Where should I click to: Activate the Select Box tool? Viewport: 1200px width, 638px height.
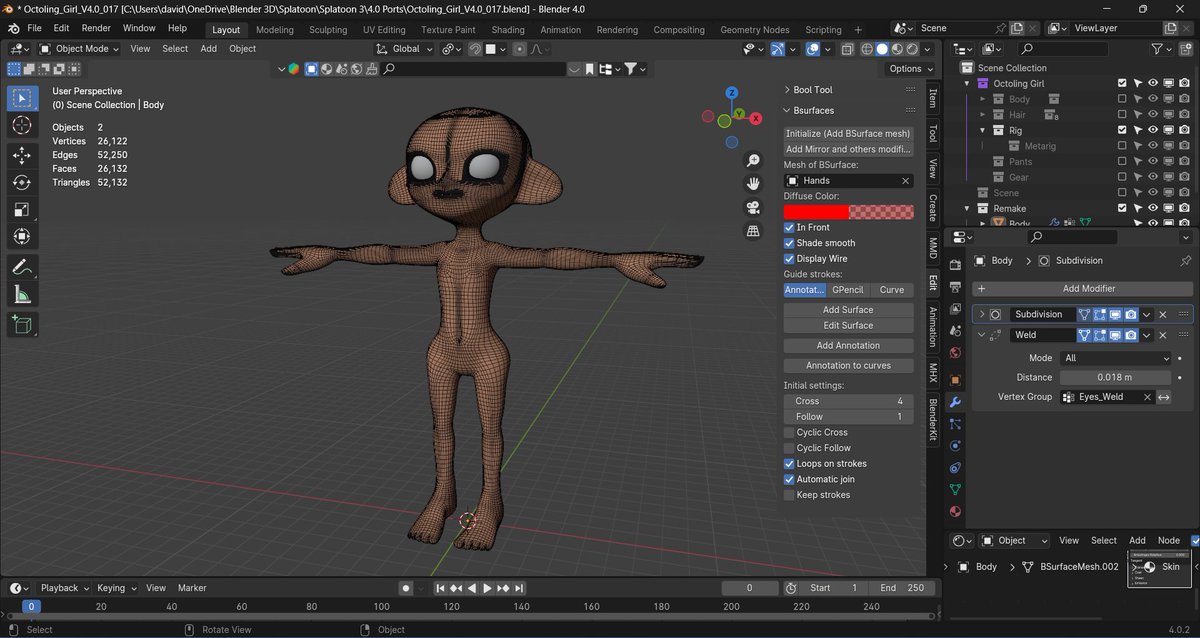pyautogui.click(x=22, y=98)
